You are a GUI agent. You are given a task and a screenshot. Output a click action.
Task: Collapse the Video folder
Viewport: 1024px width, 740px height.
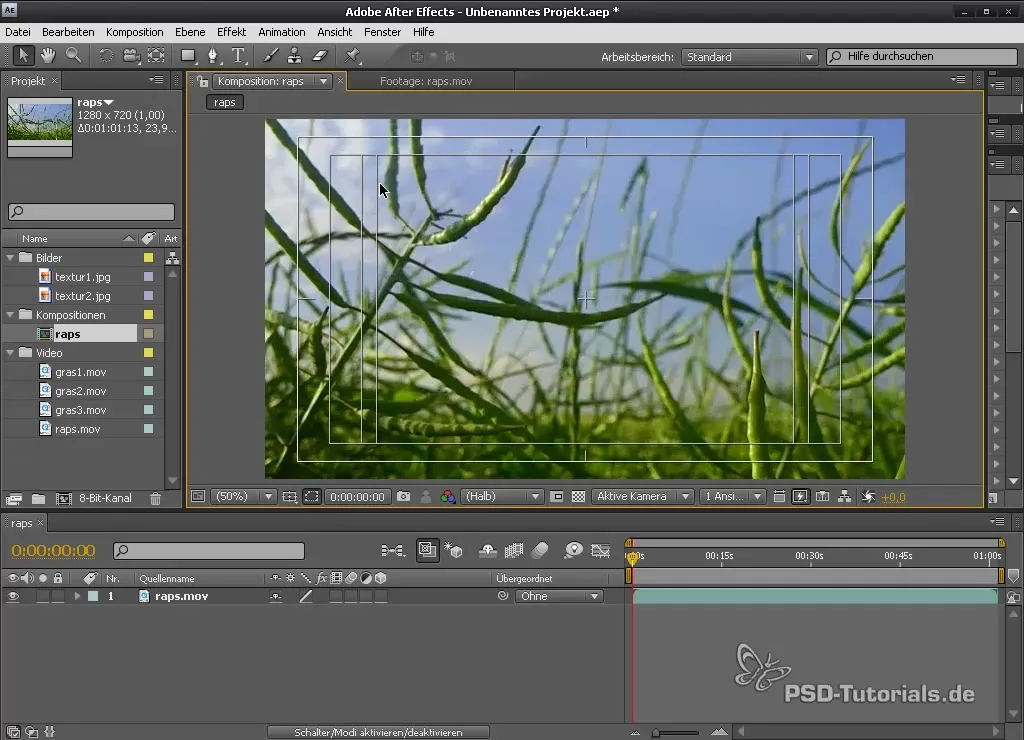pyautogui.click(x=10, y=353)
